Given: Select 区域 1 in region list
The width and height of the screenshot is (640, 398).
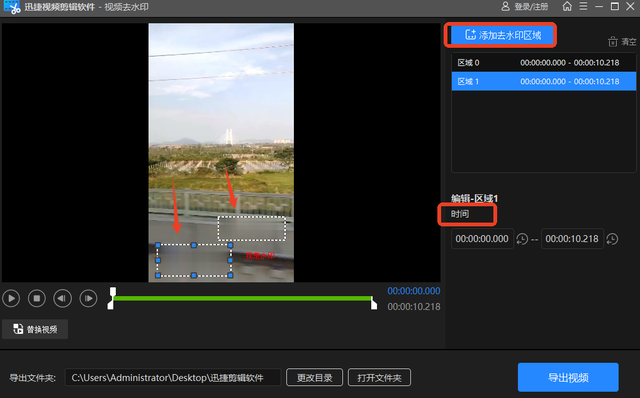Looking at the screenshot, I should tap(544, 81).
